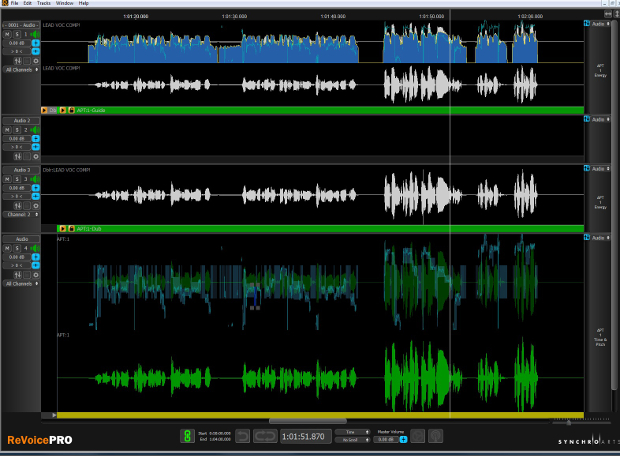Click the 0001 - Audio track name button
The image size is (620, 456).
pyautogui.click(x=21, y=25)
